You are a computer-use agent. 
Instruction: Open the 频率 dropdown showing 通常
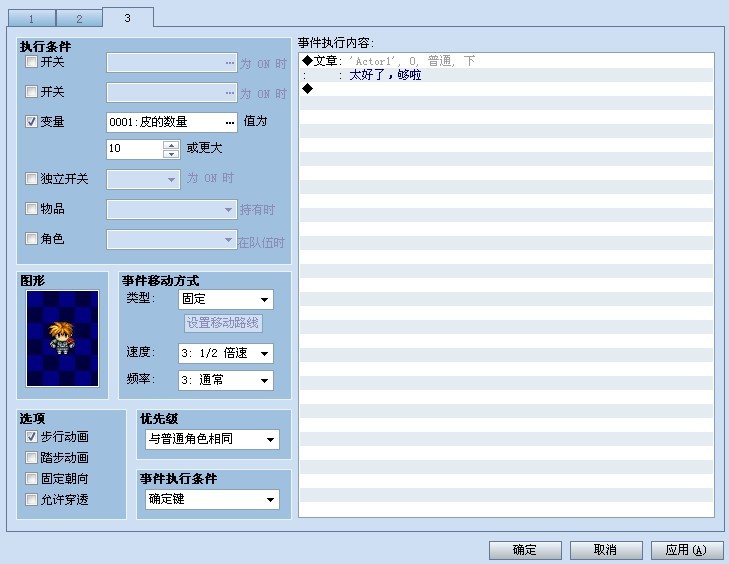(x=226, y=380)
